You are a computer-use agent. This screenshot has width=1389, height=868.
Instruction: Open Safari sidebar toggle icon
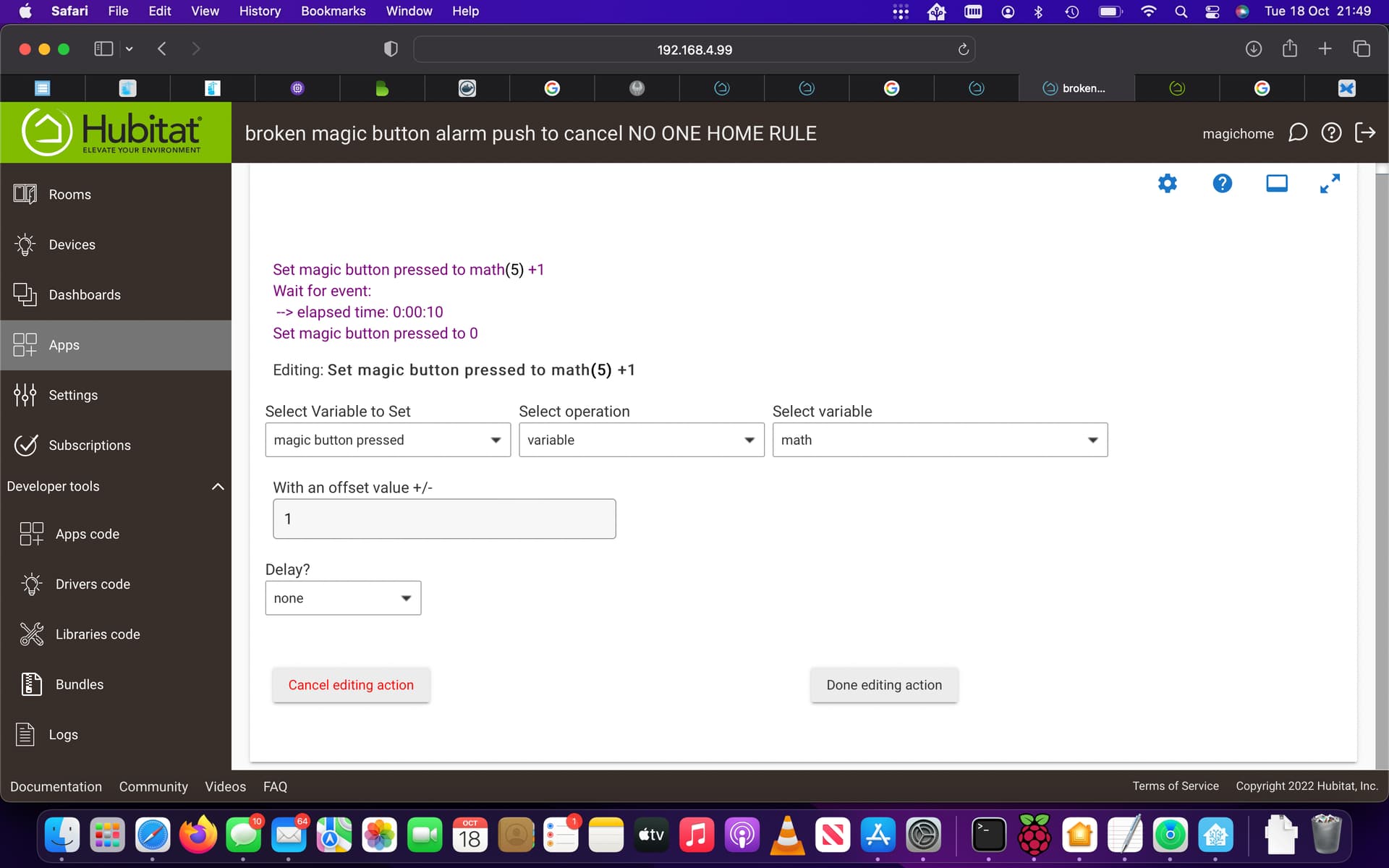pyautogui.click(x=103, y=49)
